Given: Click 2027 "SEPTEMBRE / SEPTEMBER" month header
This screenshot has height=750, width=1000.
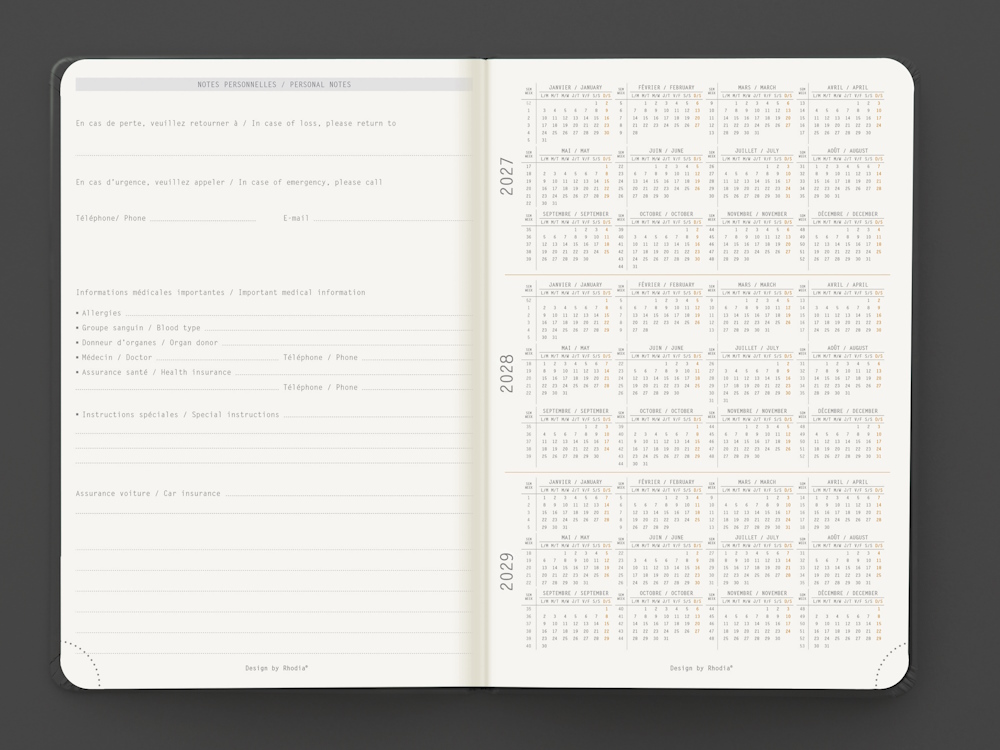Looking at the screenshot, I should tap(575, 214).
